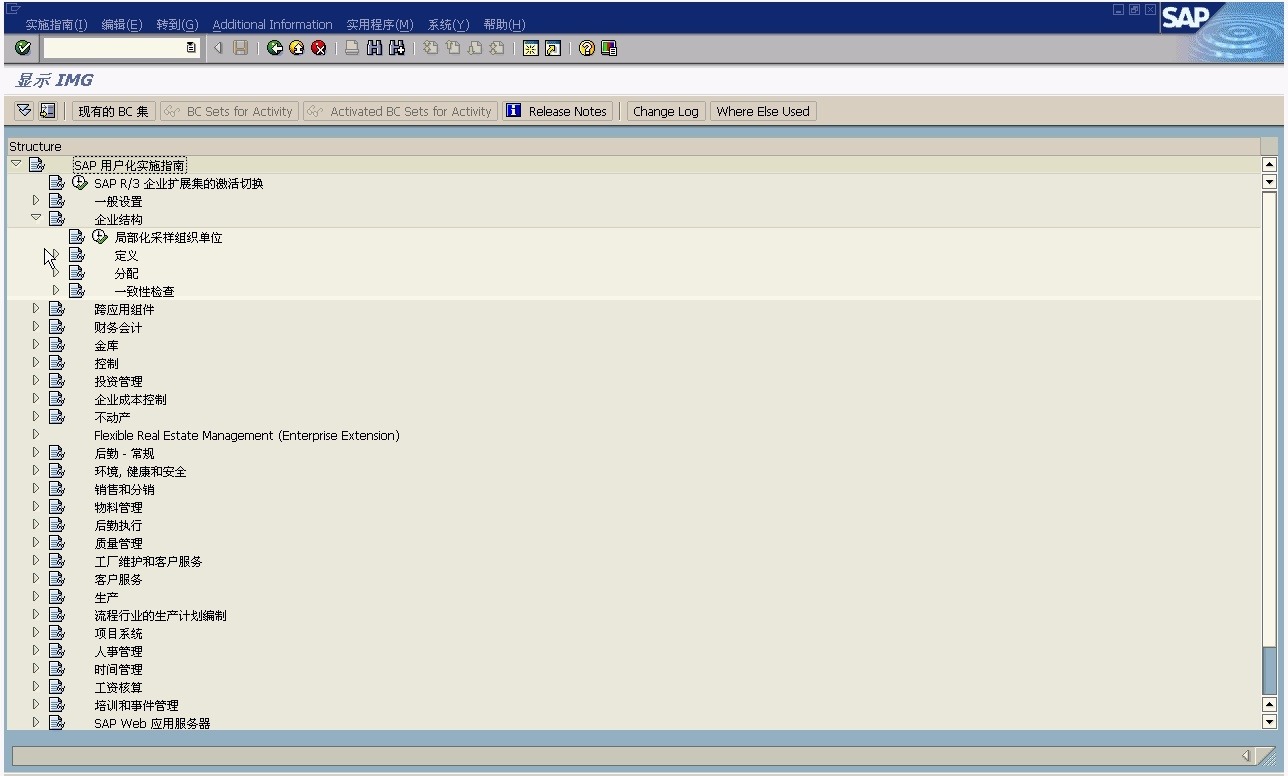Click the Next Page icon
This screenshot has width=1288, height=776.
pos(474,48)
